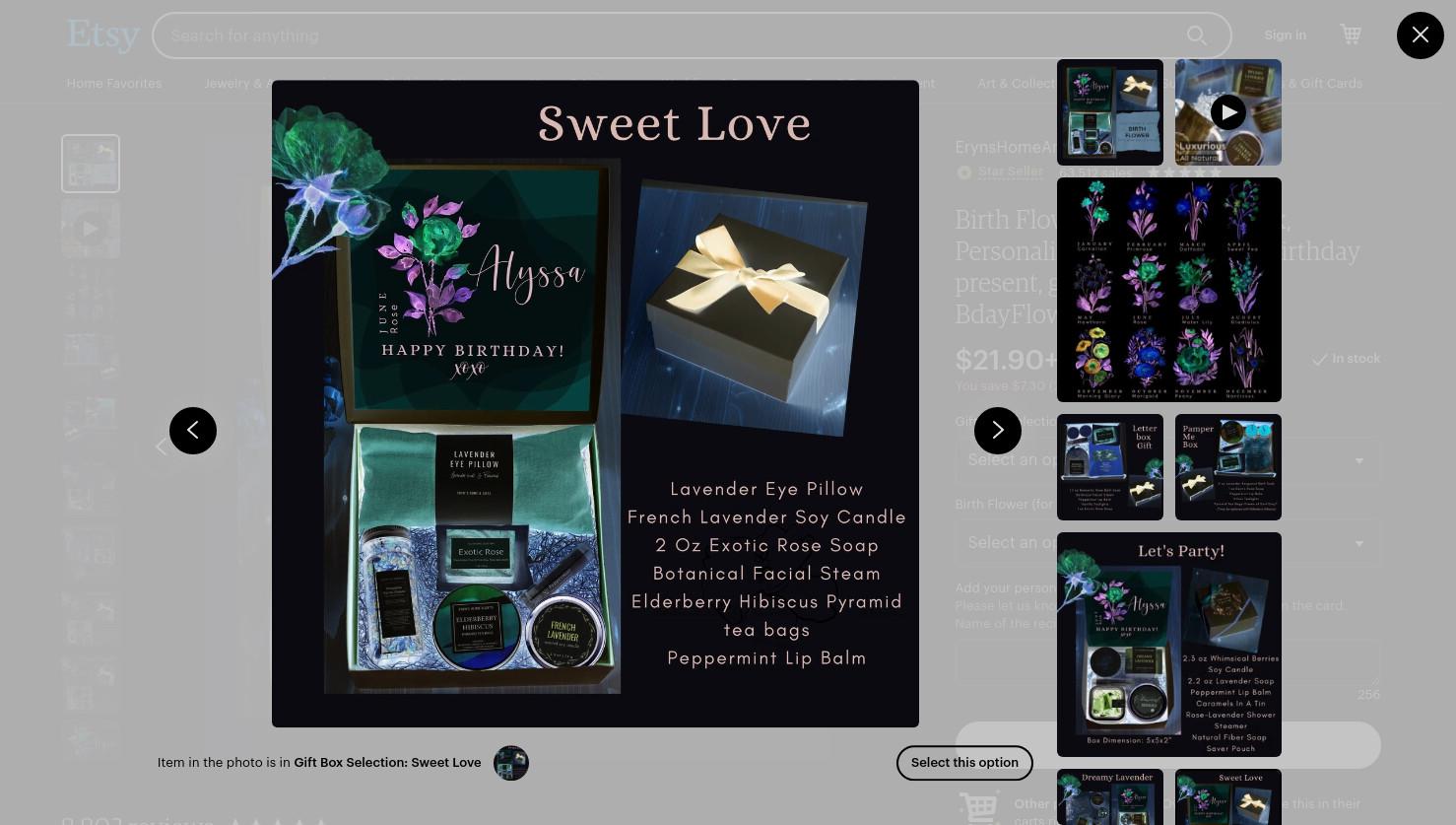
Task: Open the Dreamy Lavender thumbnail
Action: coord(1110,796)
